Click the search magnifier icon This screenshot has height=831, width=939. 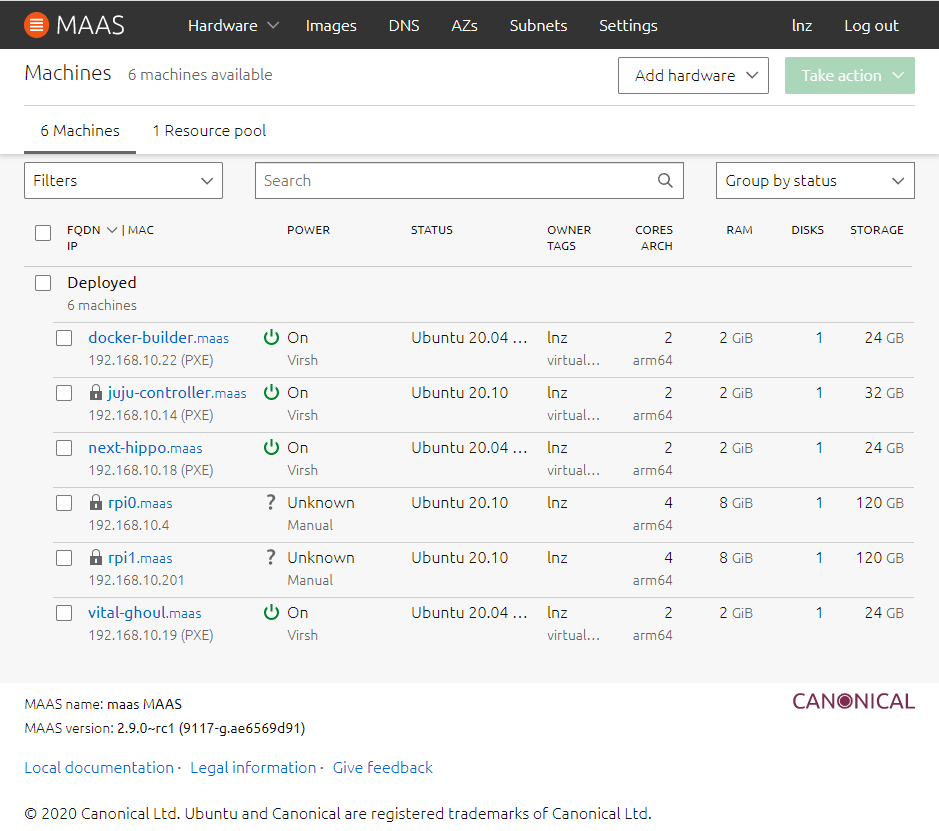665,181
